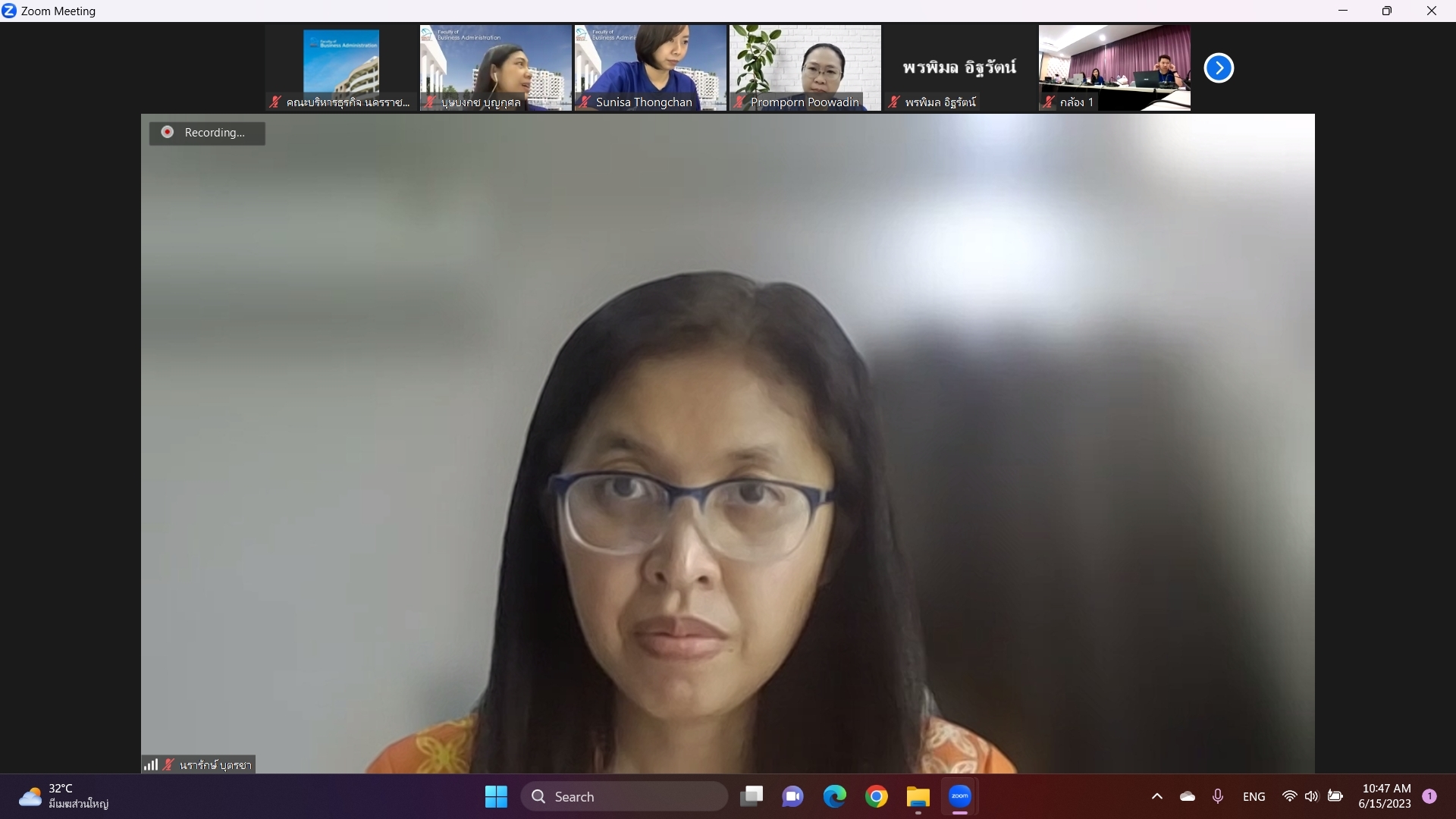Open Wi-Fi network settings icon
1456x819 pixels.
pyautogui.click(x=1289, y=797)
